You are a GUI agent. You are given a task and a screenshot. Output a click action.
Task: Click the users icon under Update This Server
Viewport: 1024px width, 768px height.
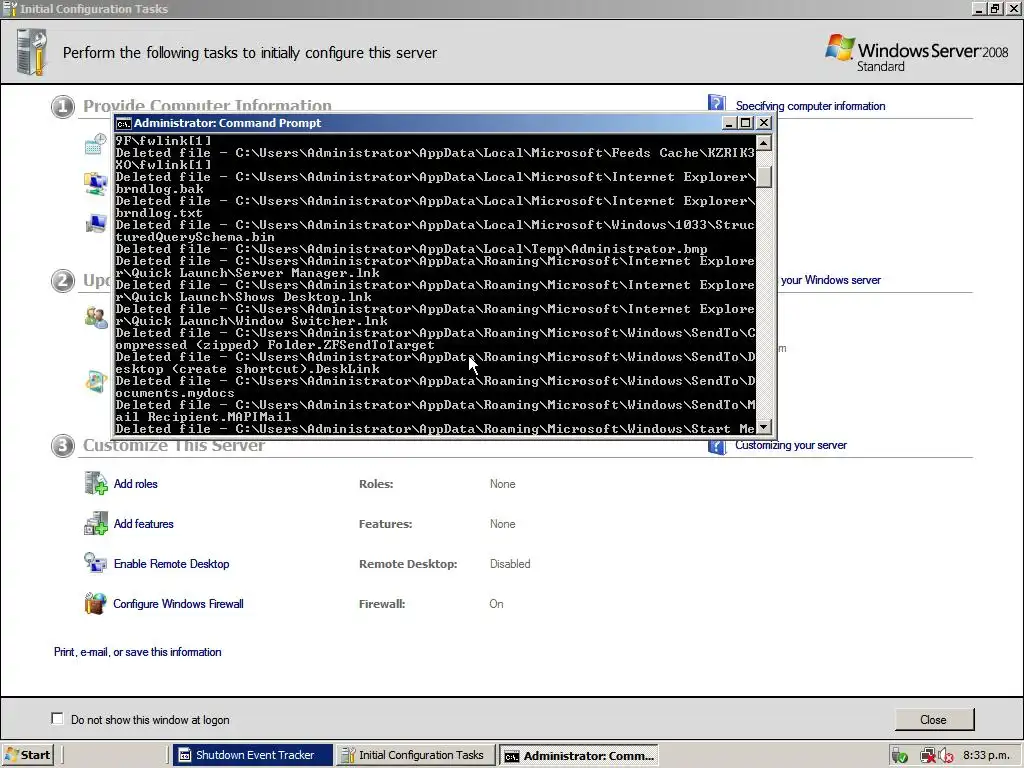point(96,317)
